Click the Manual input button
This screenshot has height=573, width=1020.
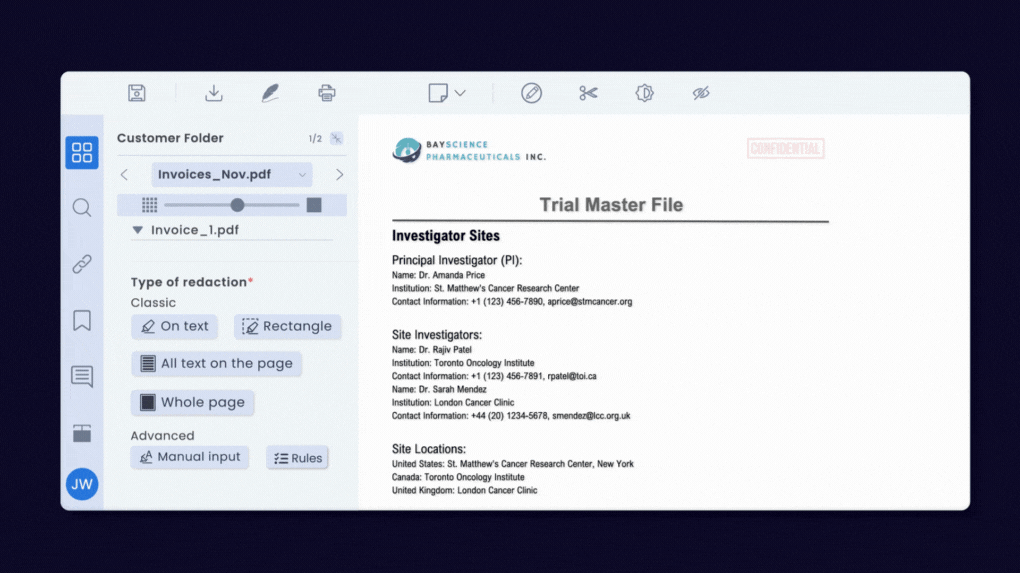coord(189,457)
